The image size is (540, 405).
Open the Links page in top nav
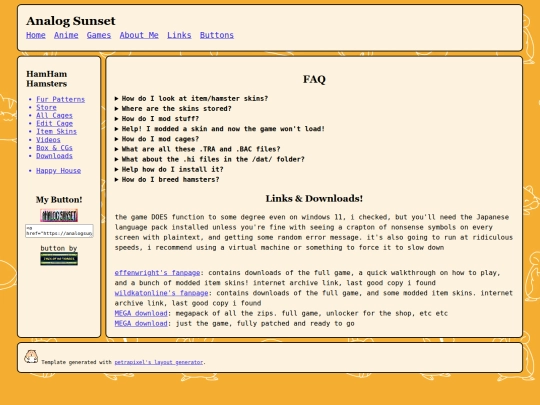[179, 35]
